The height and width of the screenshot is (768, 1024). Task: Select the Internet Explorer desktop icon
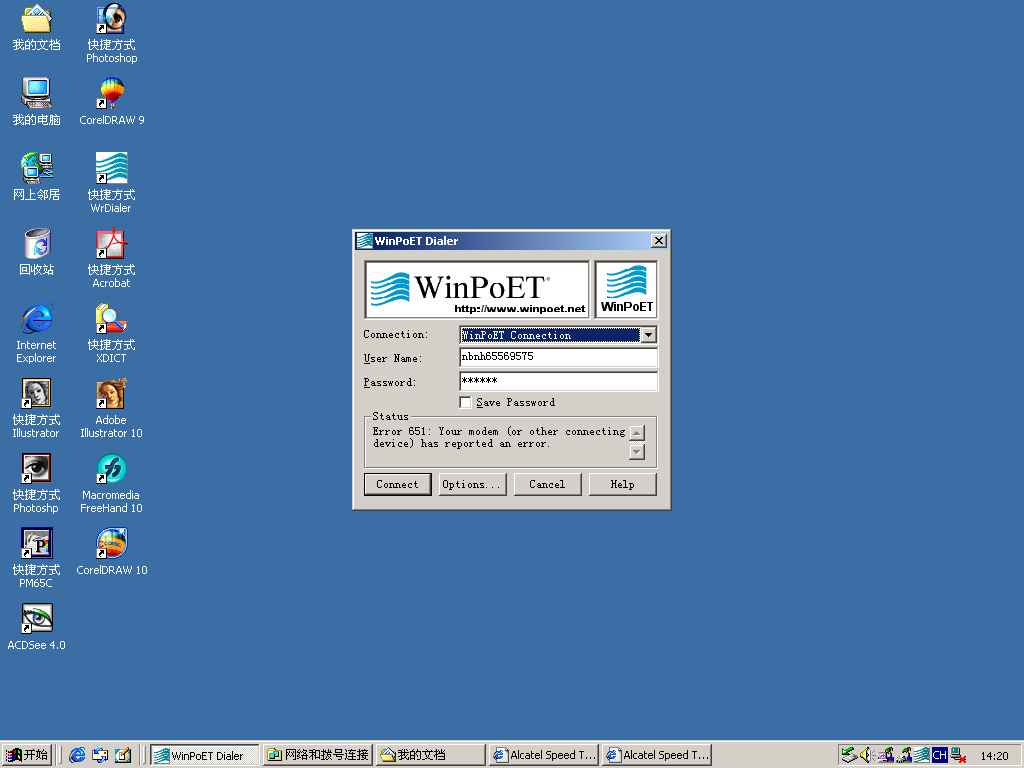tap(37, 334)
